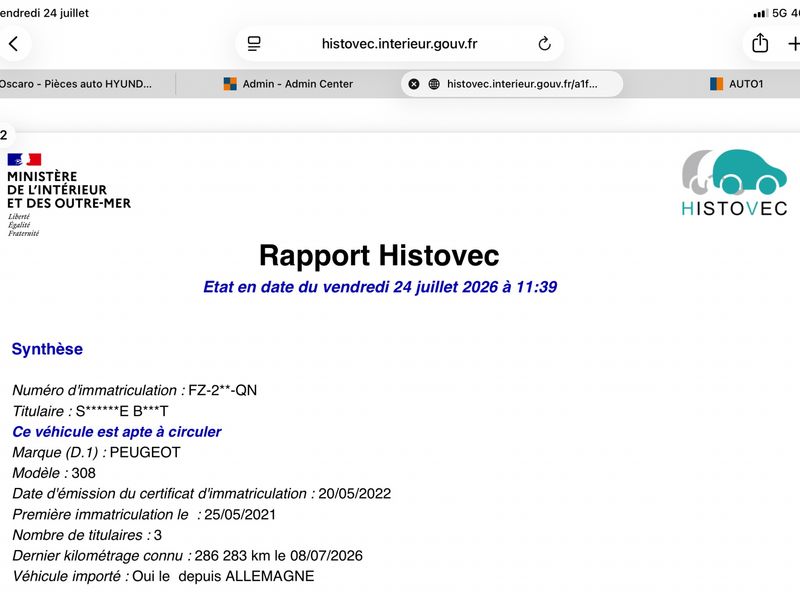Image resolution: width=800 pixels, height=600 pixels.
Task: Select the registration number FZ-2**-QN
Action: [222, 390]
